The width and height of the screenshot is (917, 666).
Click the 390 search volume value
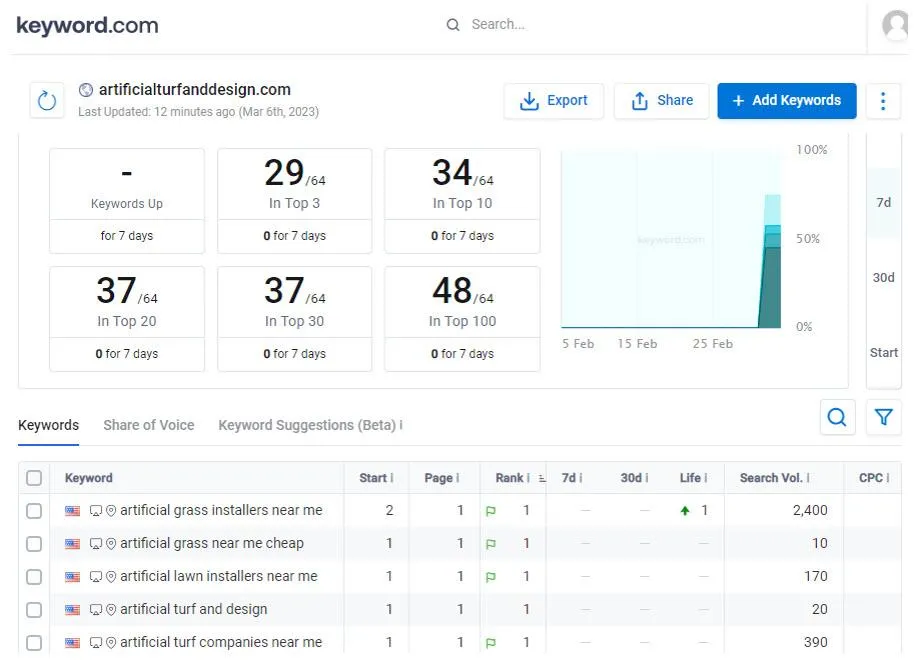(x=815, y=643)
